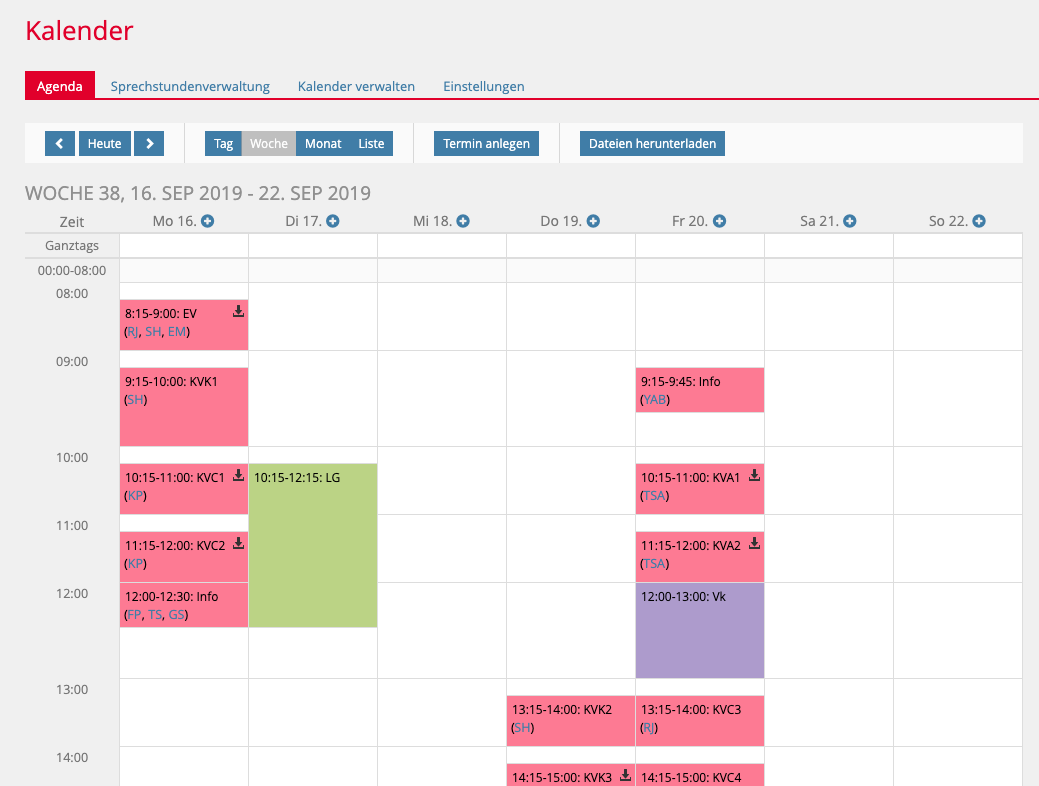
Task: Download files from Monday KVC2 event
Action: pos(238,544)
